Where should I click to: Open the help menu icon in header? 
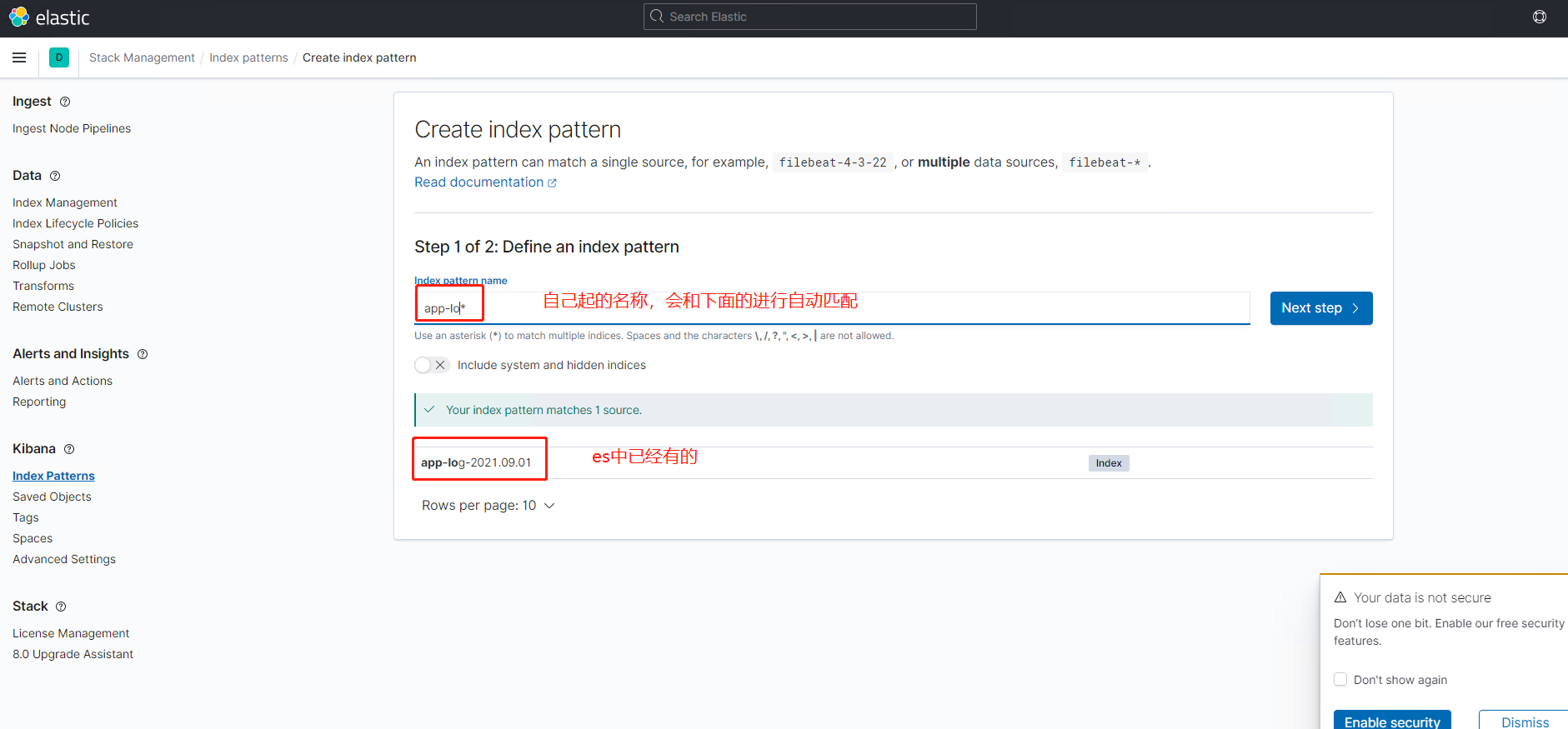[x=1539, y=17]
